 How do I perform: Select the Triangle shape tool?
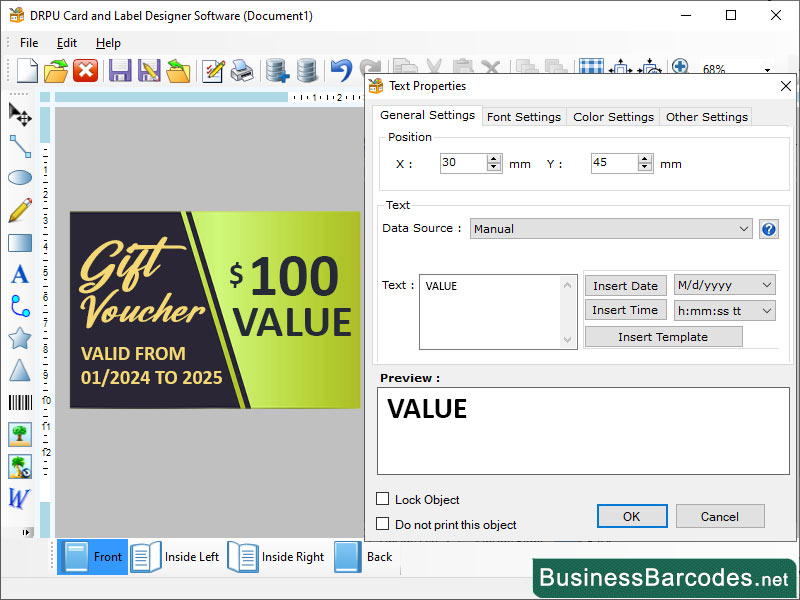pyautogui.click(x=19, y=370)
